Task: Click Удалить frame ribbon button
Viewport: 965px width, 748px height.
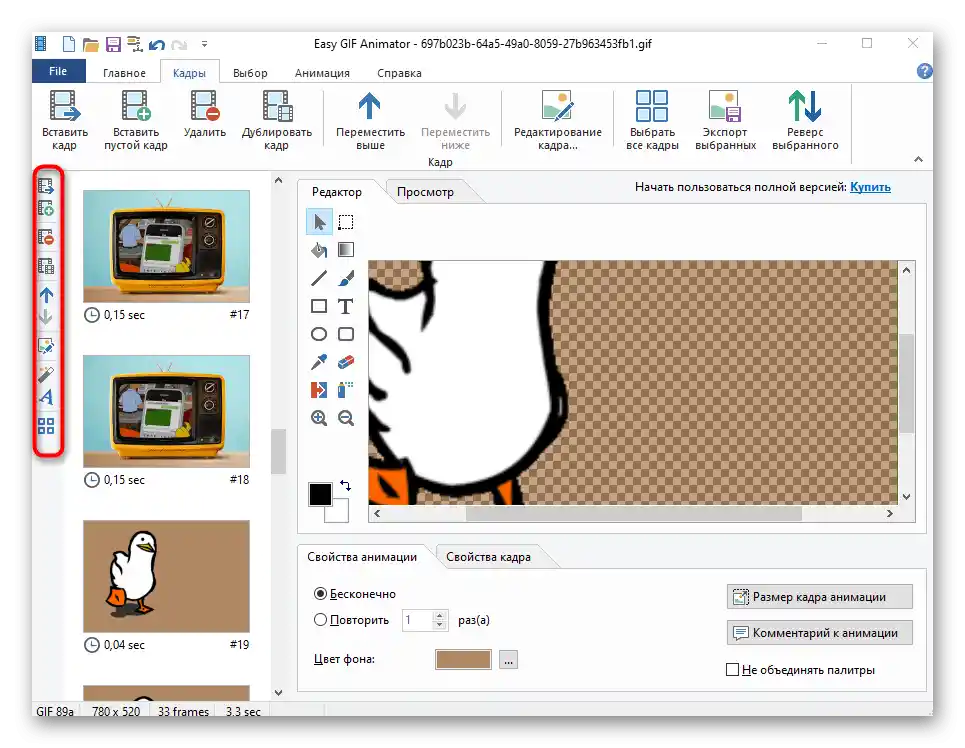Action: (204, 115)
